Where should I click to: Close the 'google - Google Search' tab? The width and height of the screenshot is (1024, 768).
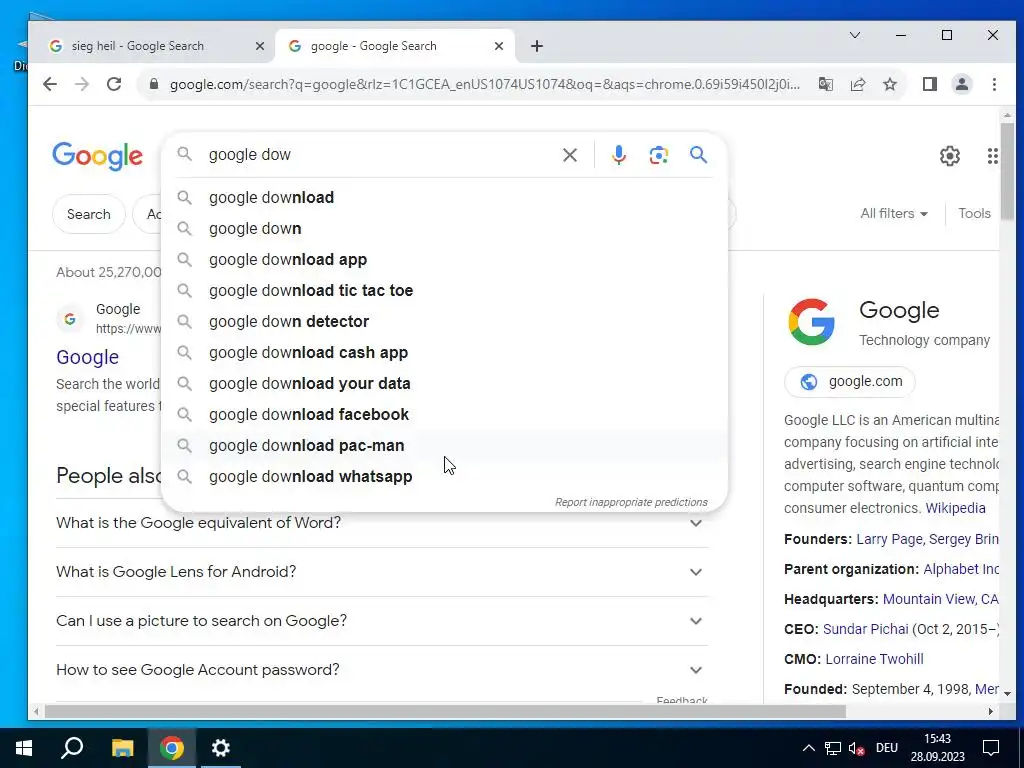(x=498, y=46)
